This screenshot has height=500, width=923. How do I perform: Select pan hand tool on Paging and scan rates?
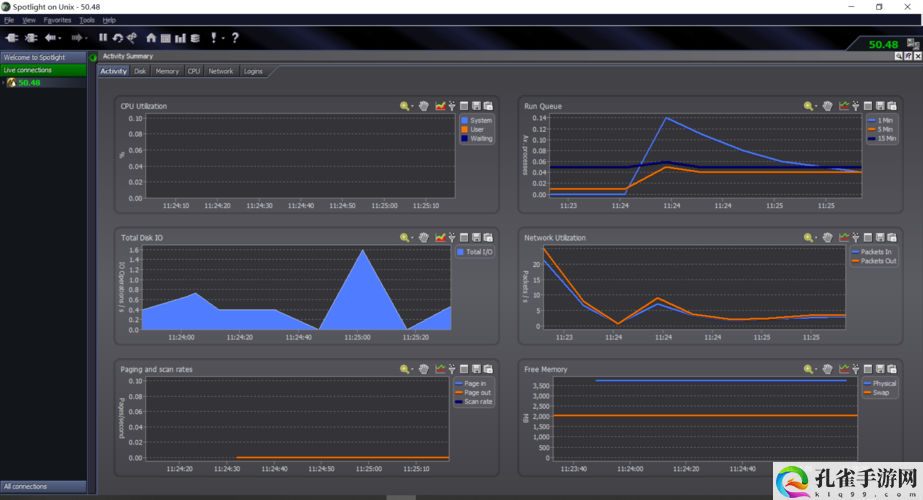tap(424, 369)
